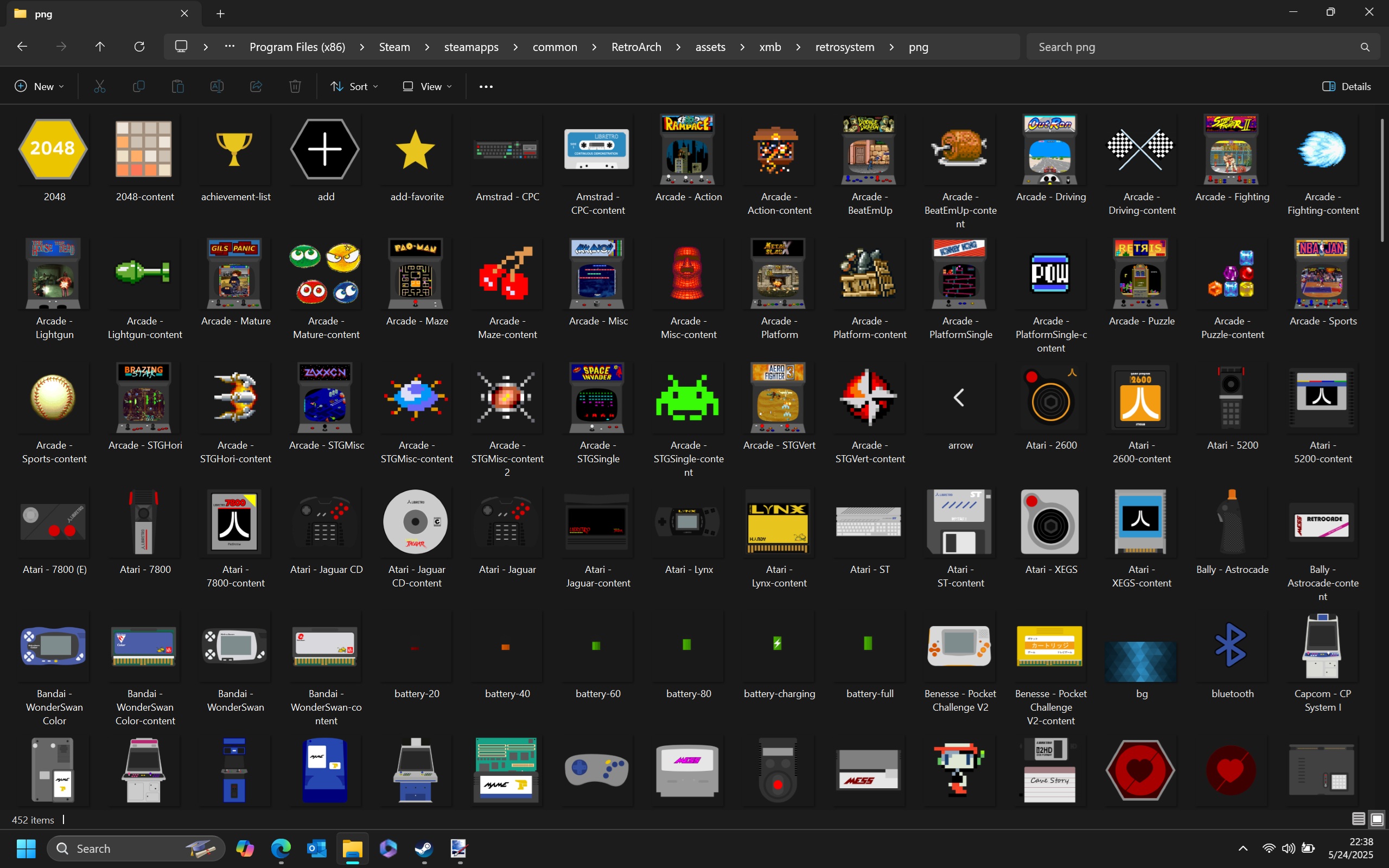Go to assets folder in address bar

pos(710,47)
